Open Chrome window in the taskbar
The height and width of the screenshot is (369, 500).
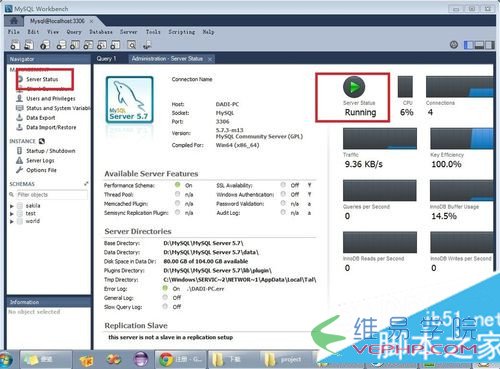[x=181, y=359]
